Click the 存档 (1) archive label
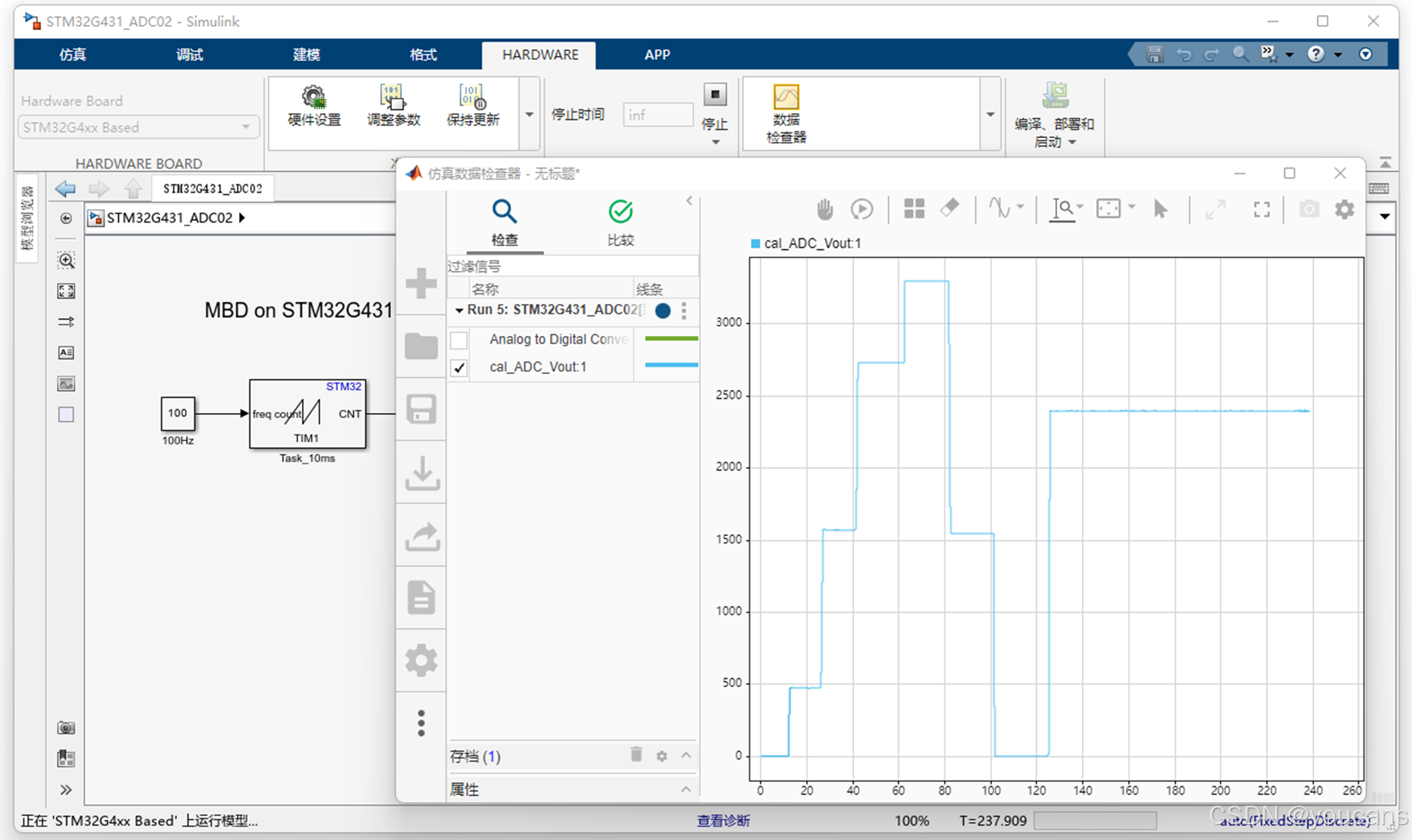Viewport: 1412px width, 840px height. point(475,756)
